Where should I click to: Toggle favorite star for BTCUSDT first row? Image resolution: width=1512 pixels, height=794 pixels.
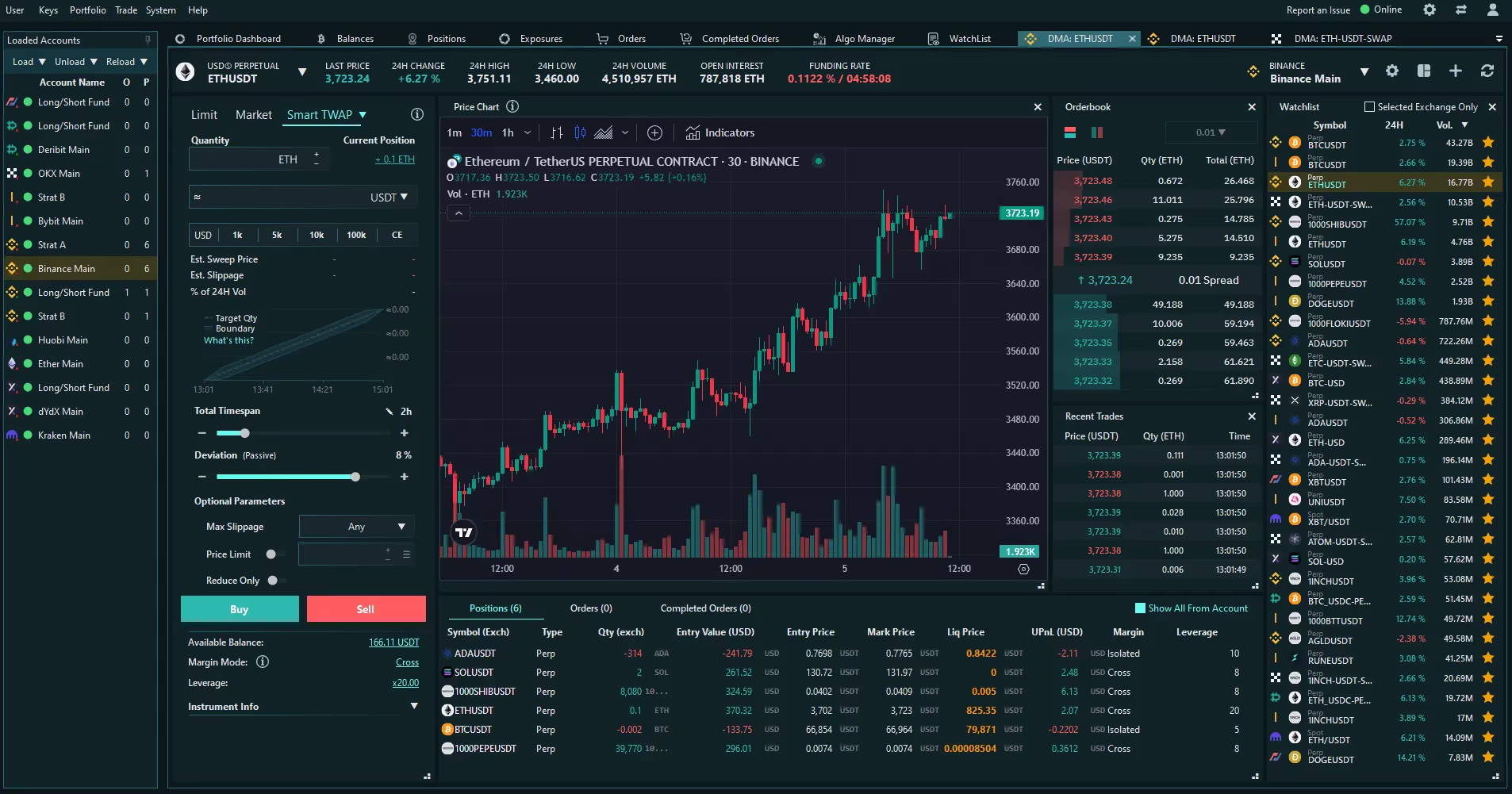(1488, 143)
